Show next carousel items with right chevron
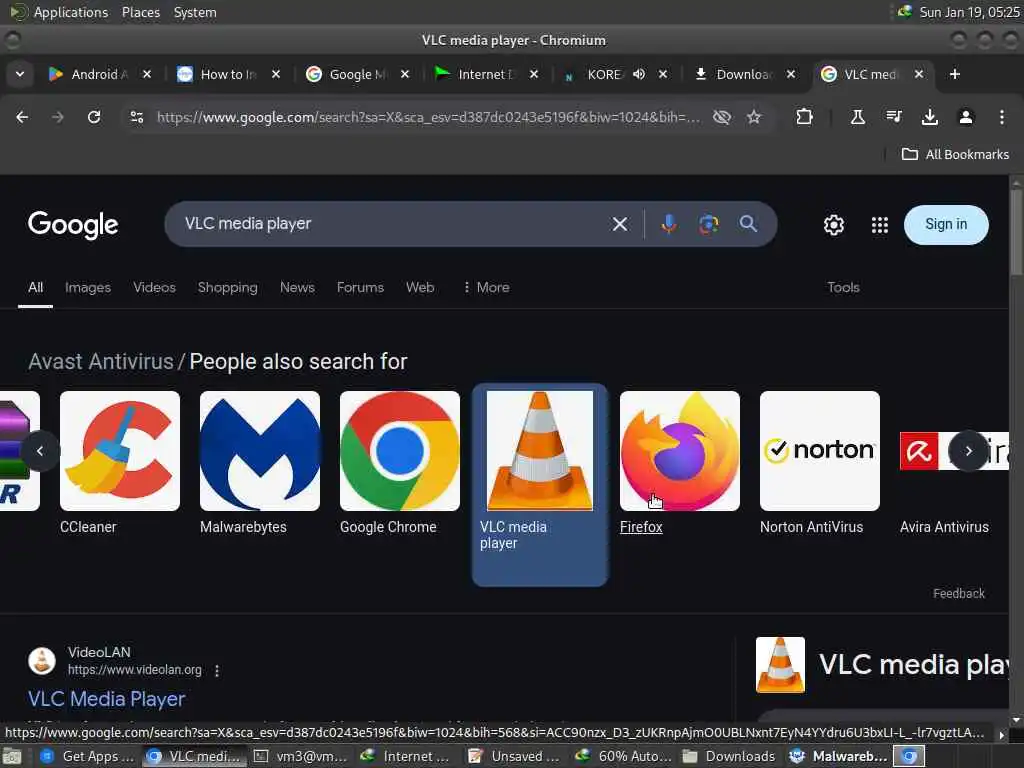 click(968, 451)
